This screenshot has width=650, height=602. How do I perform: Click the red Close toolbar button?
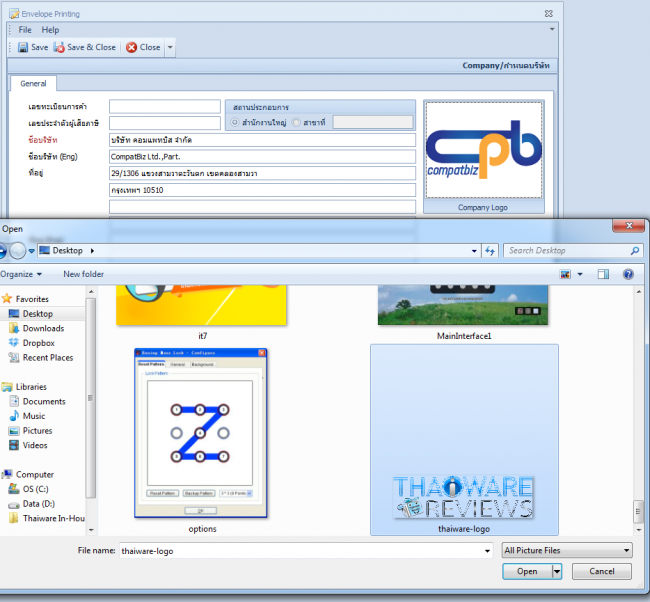coord(143,47)
